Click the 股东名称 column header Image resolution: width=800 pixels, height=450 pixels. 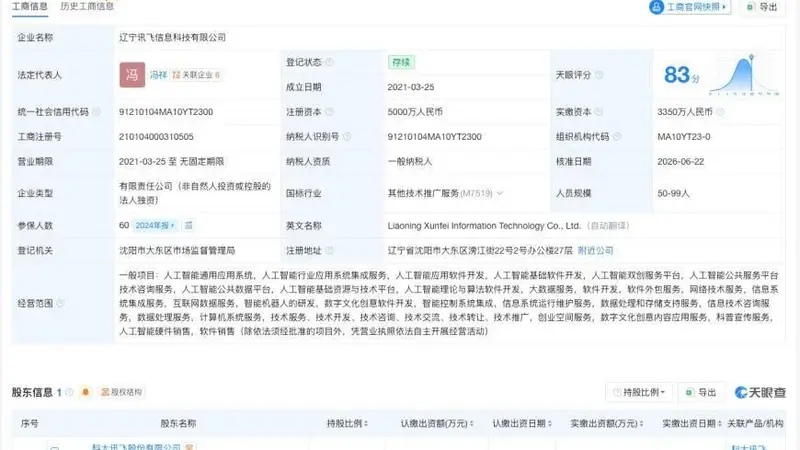pyautogui.click(x=178, y=423)
